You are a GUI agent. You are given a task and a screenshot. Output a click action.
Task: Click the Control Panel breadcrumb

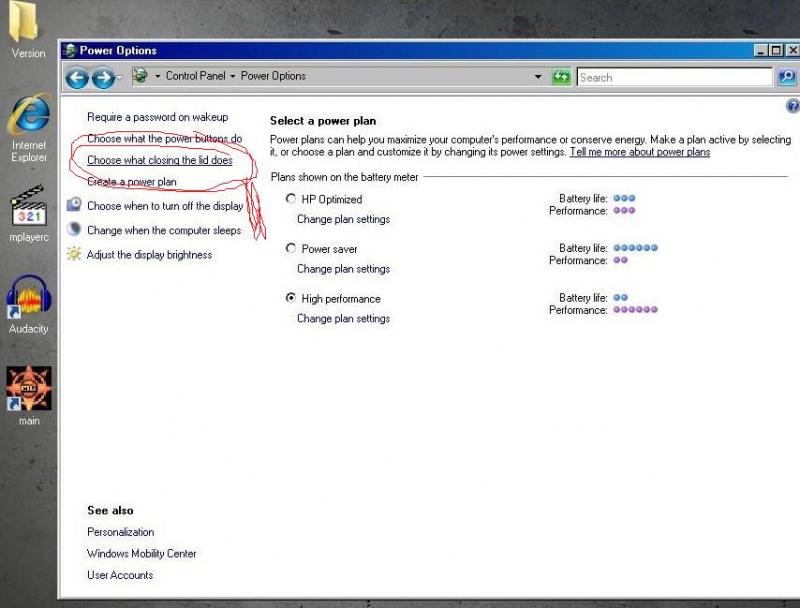(195, 75)
